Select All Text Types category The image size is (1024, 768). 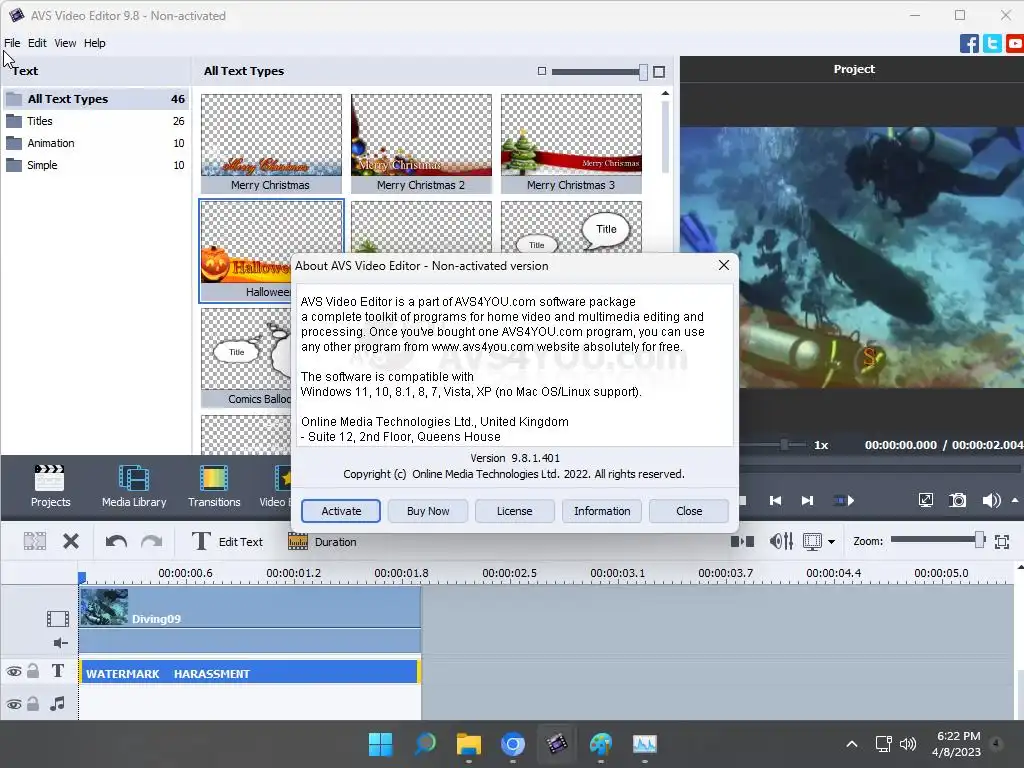[x=95, y=99]
